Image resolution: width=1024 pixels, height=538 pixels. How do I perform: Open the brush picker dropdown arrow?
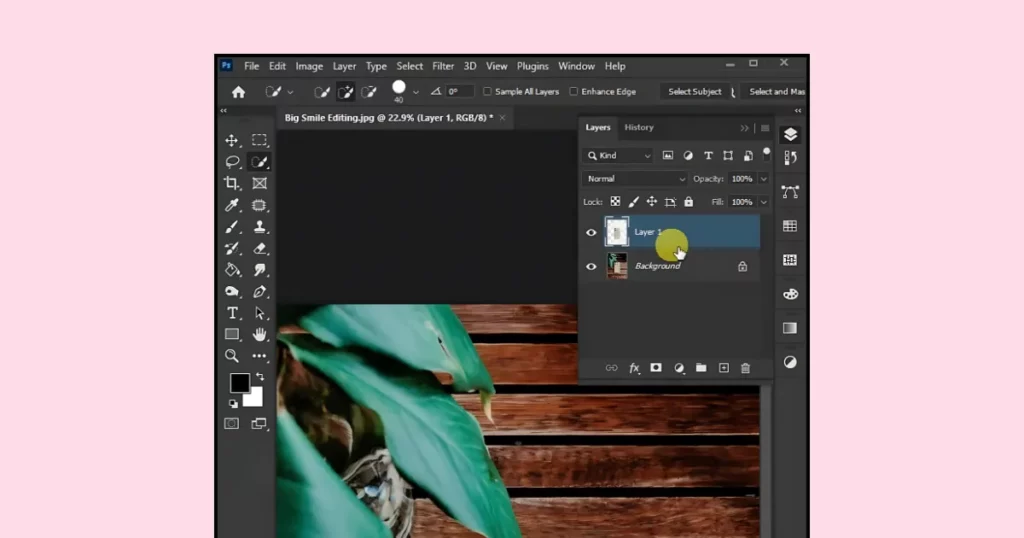click(x=415, y=92)
